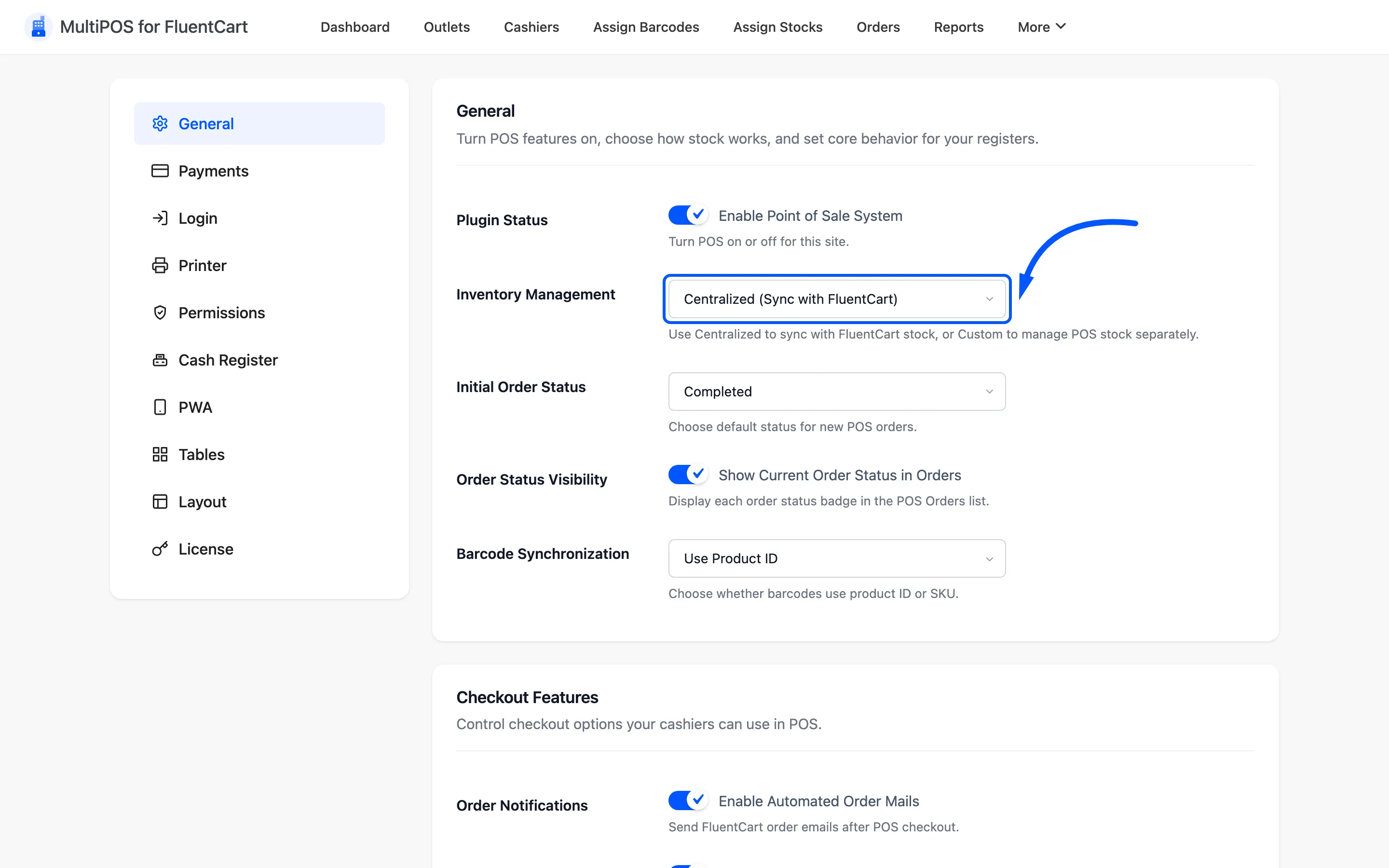Click the MultiPOS logo icon
Viewport: 1389px width, 868px height.
click(x=39, y=27)
